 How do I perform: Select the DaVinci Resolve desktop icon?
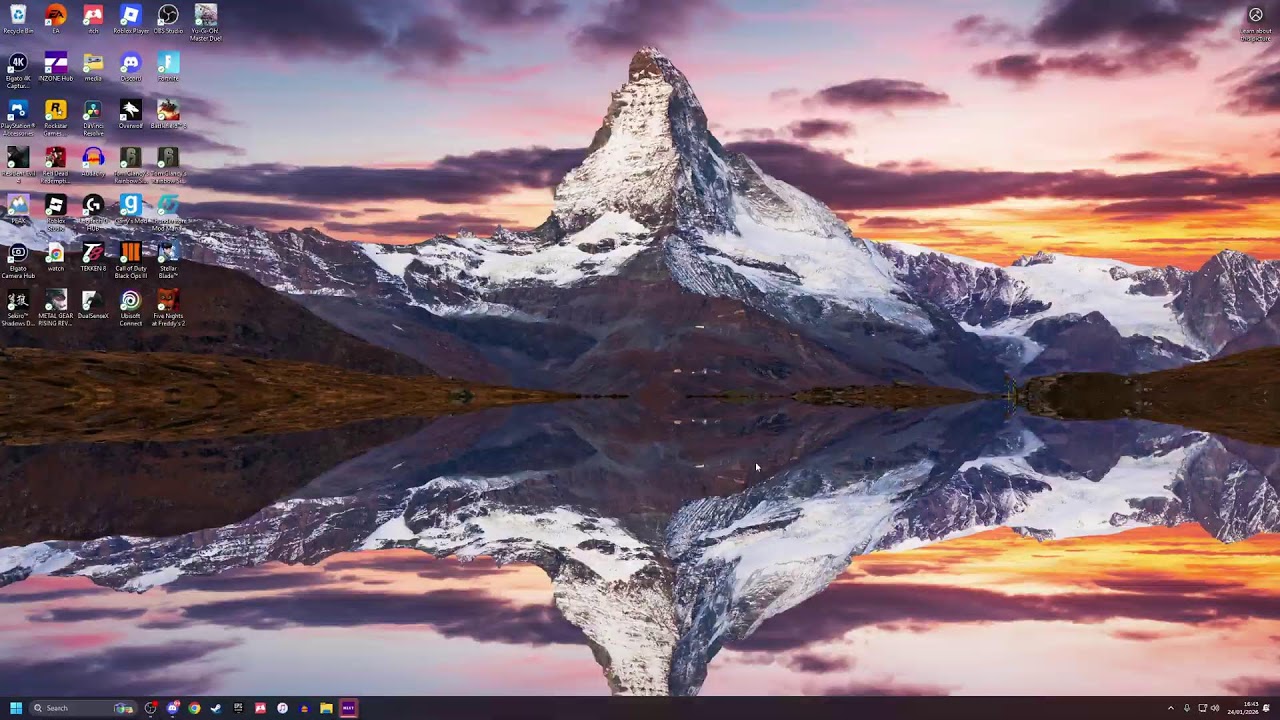pyautogui.click(x=93, y=117)
